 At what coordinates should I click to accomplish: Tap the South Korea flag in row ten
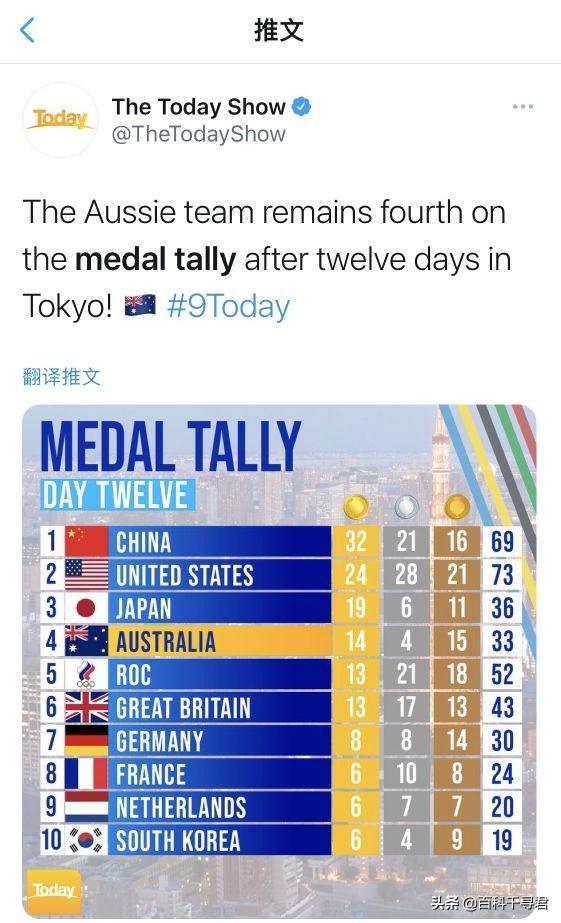87,839
